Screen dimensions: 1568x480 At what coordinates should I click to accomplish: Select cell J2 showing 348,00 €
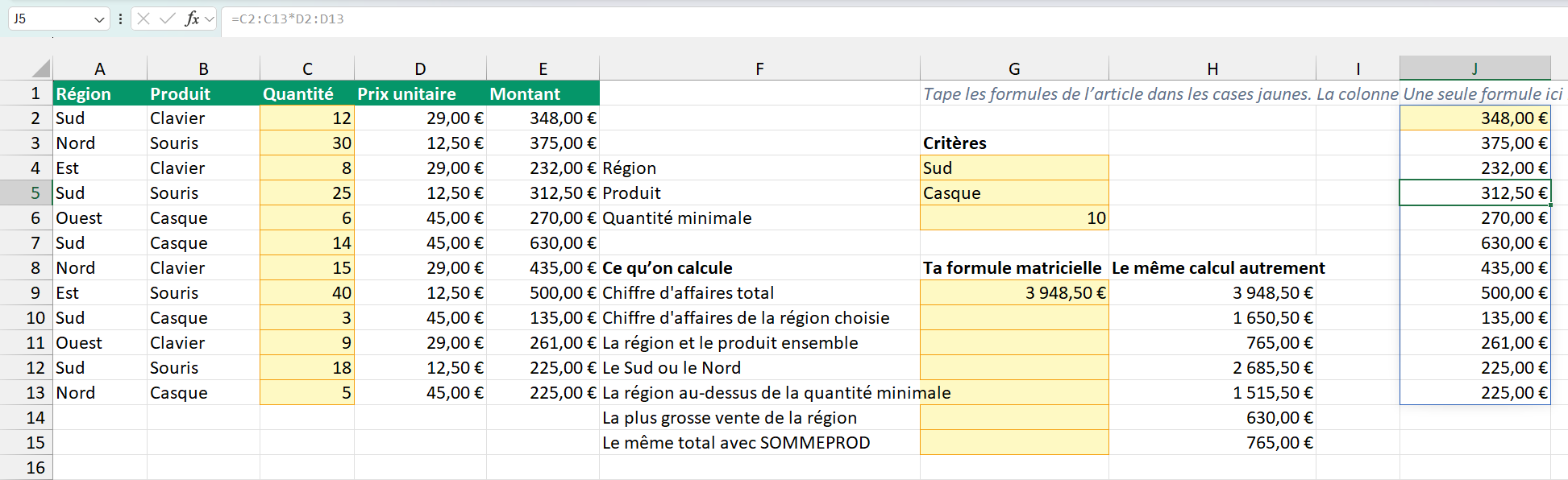[1474, 118]
